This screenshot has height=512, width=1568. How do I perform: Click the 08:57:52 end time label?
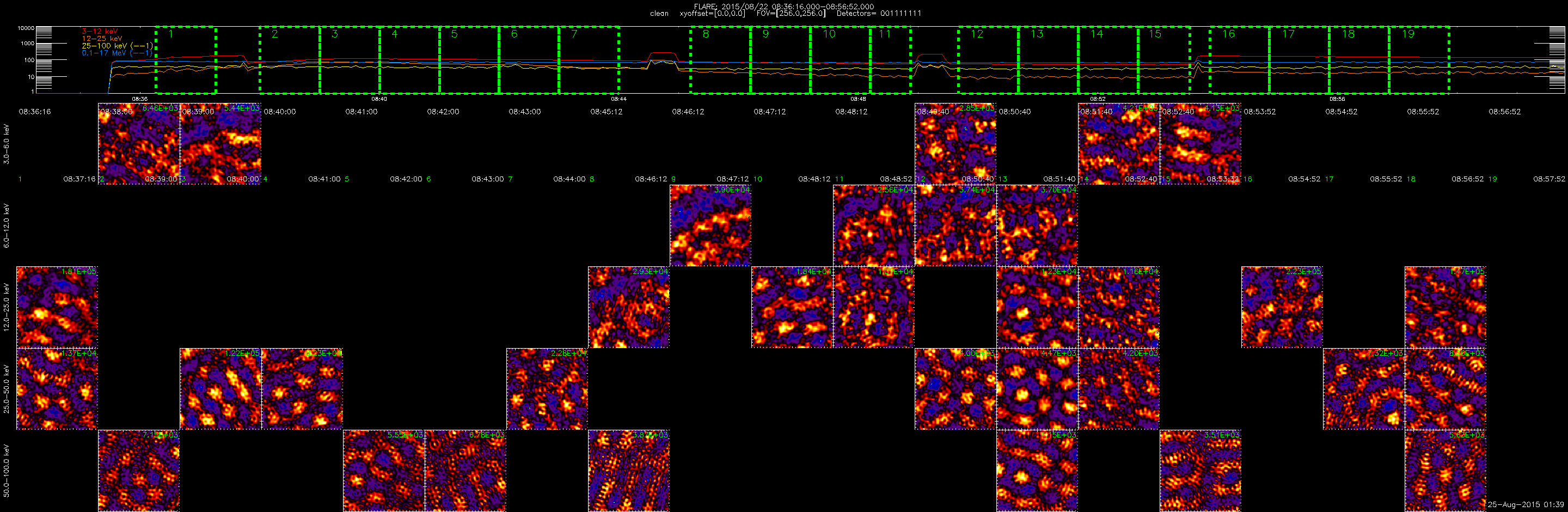point(1549,179)
